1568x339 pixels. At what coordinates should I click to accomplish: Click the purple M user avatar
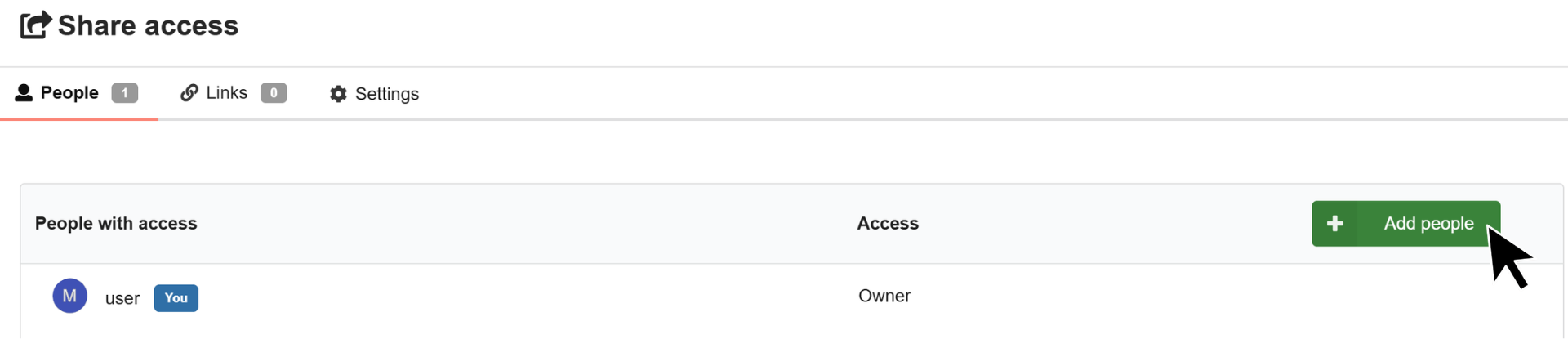pos(70,296)
